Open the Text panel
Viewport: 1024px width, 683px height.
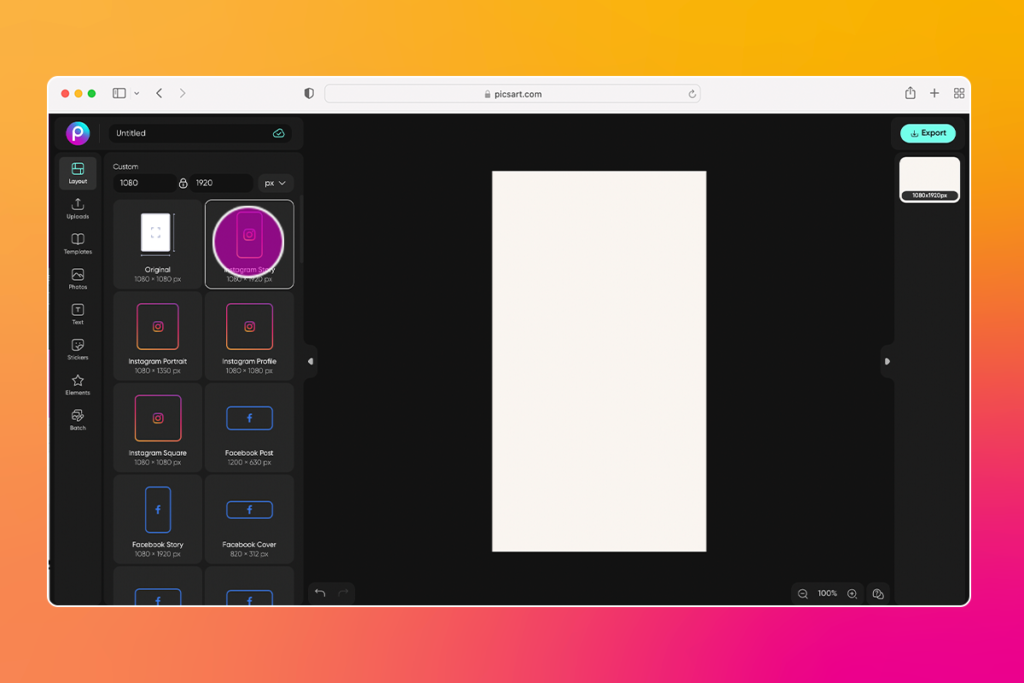pyautogui.click(x=77, y=314)
